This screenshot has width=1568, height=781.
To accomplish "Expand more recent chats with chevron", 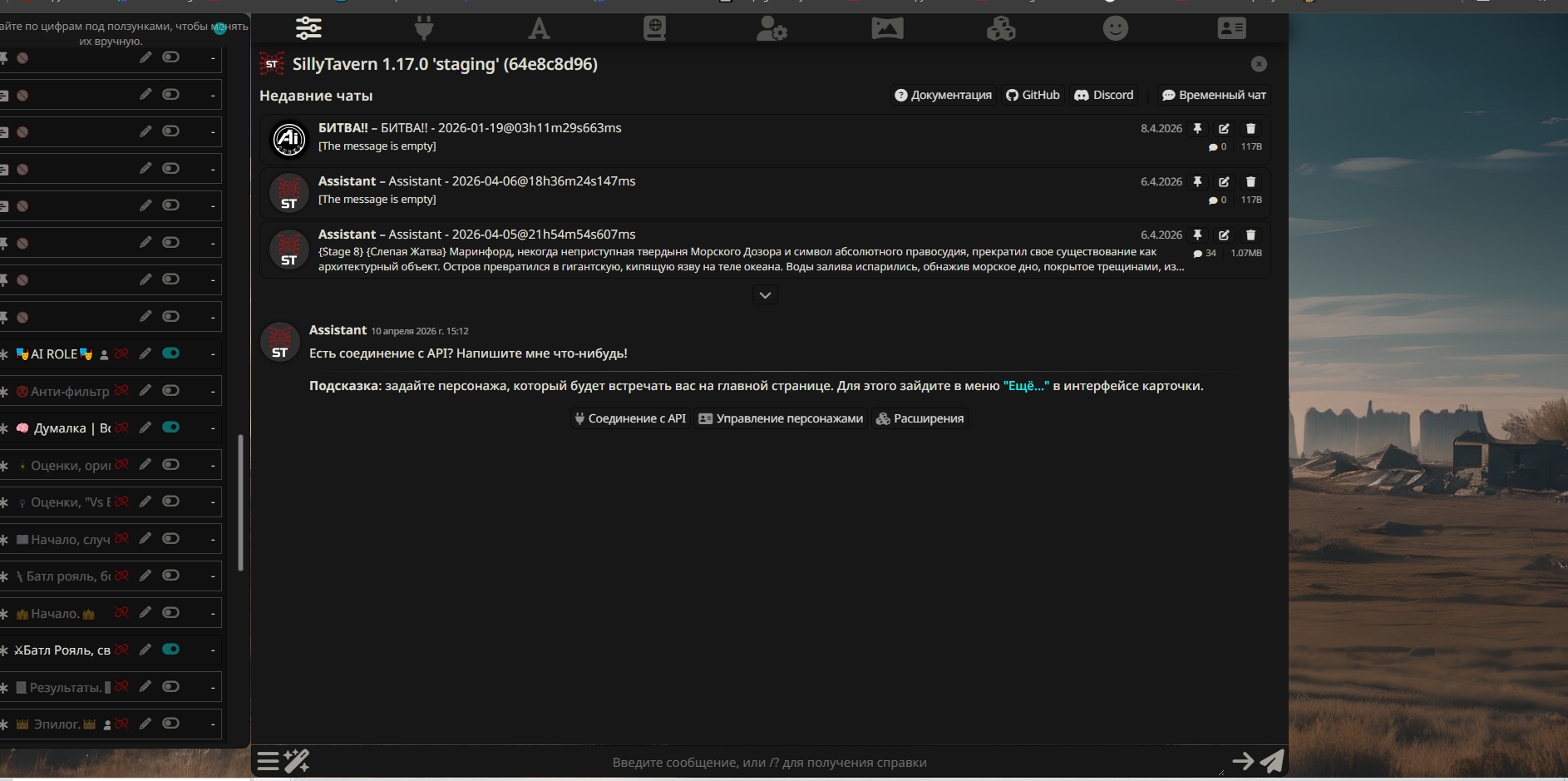I will coord(765,295).
